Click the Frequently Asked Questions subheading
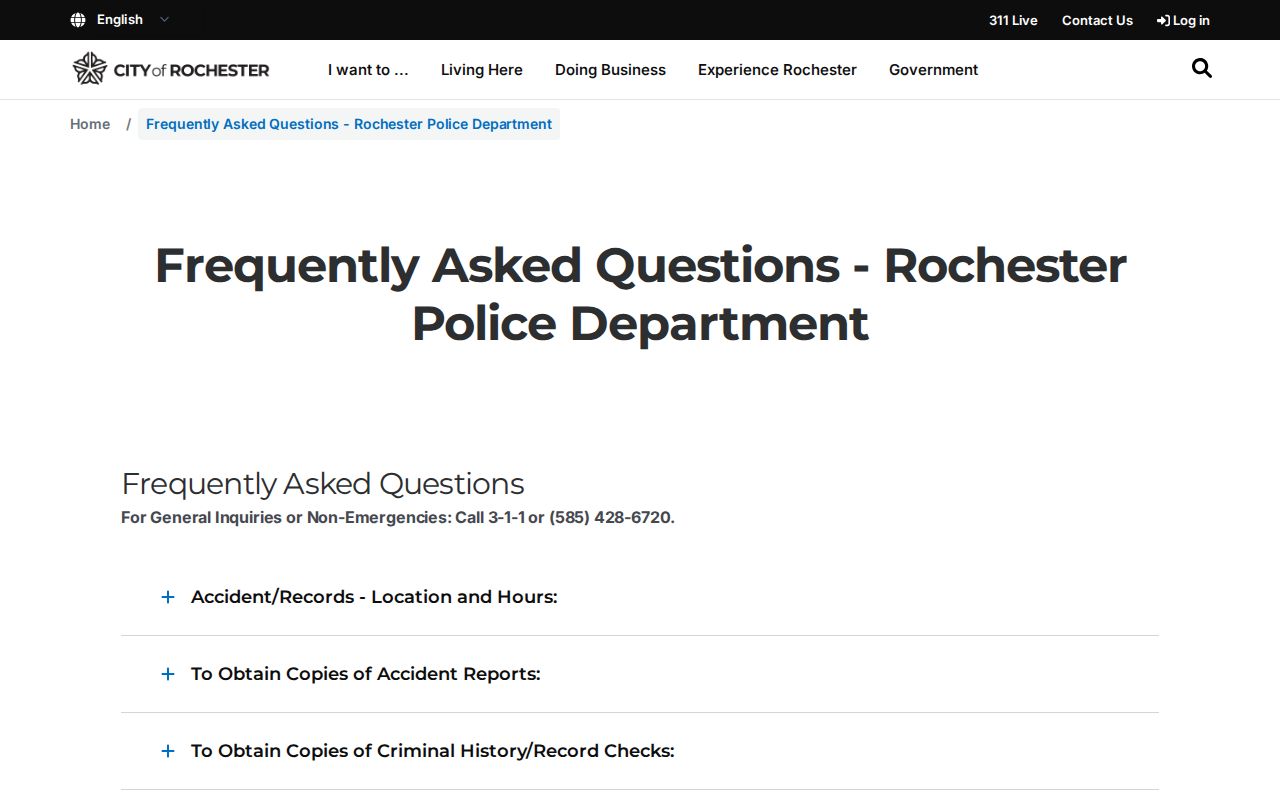Image resolution: width=1280 pixels, height=800 pixels. coord(322,484)
